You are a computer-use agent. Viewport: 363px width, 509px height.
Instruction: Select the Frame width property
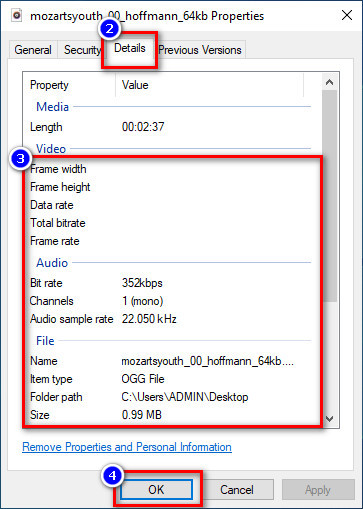(x=58, y=169)
